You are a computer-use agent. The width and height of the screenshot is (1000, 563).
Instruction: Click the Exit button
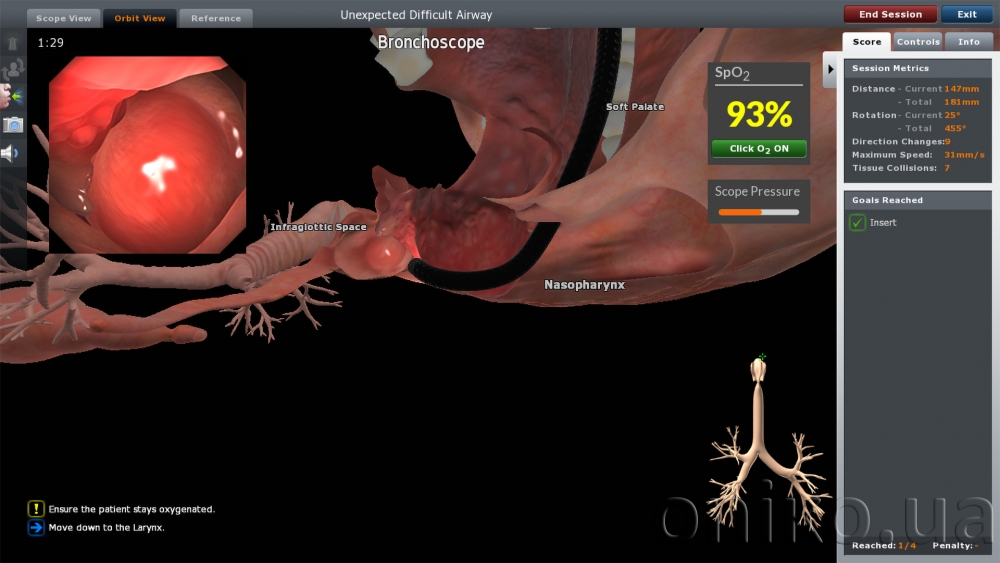[966, 15]
